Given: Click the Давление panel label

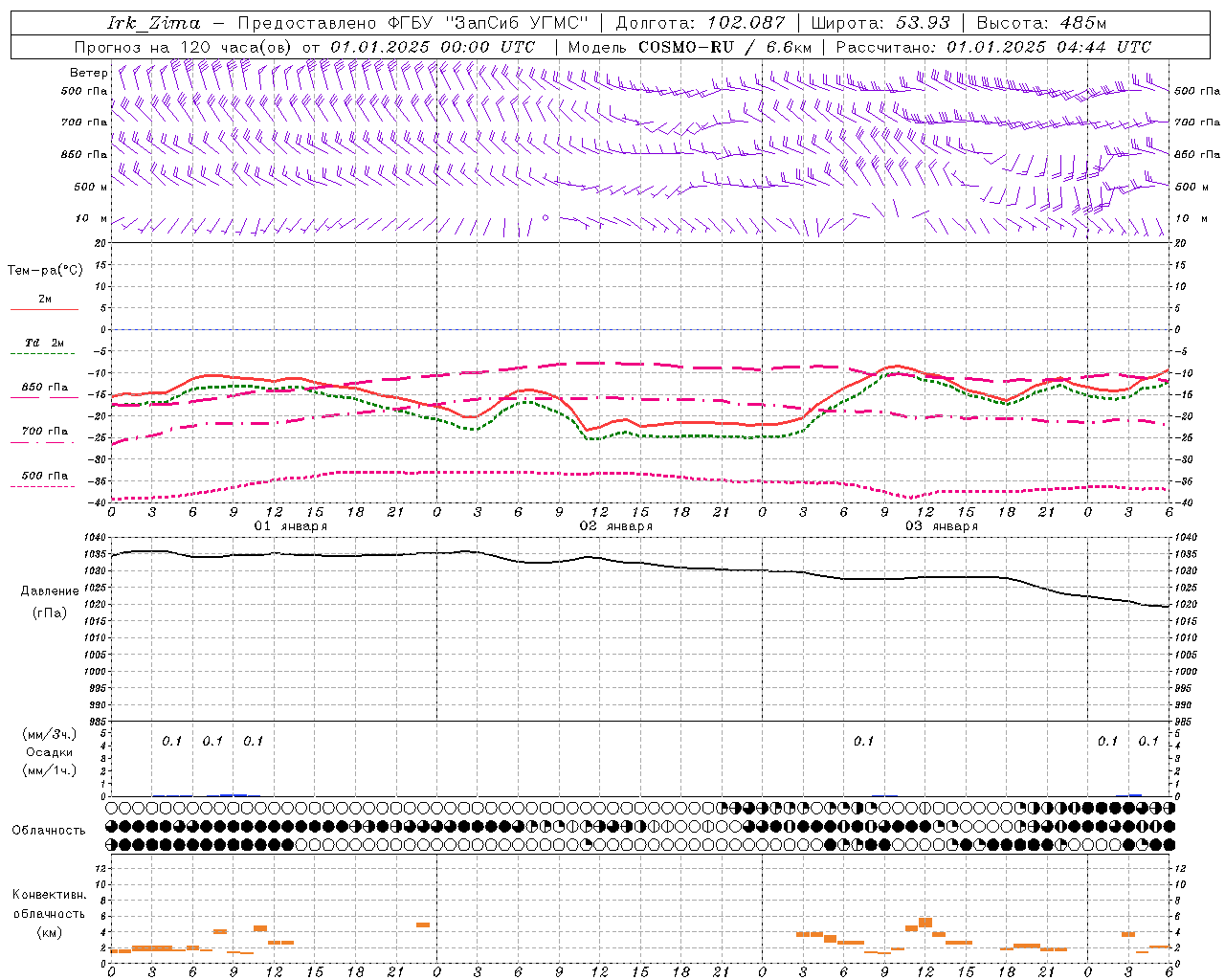Looking at the screenshot, I should [50, 591].
